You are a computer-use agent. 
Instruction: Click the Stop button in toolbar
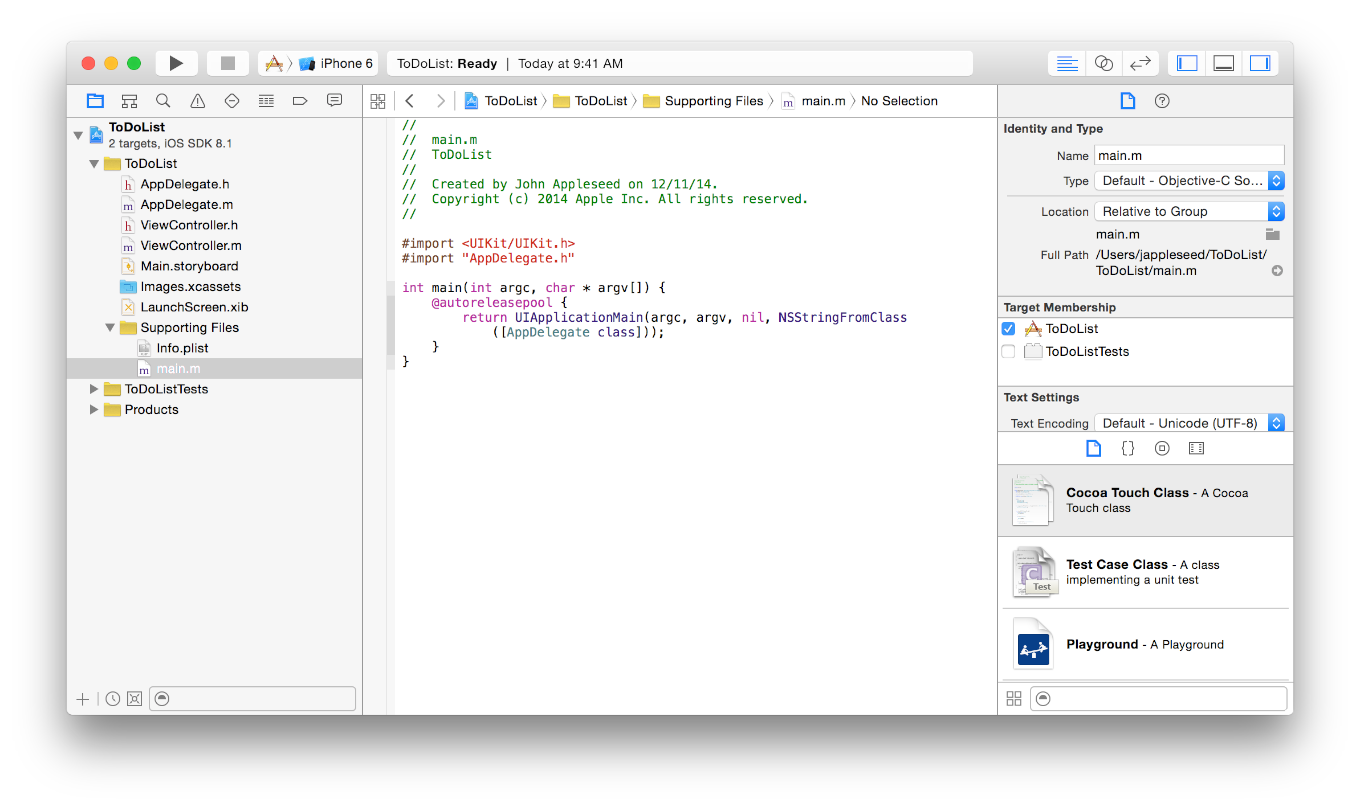pos(228,63)
